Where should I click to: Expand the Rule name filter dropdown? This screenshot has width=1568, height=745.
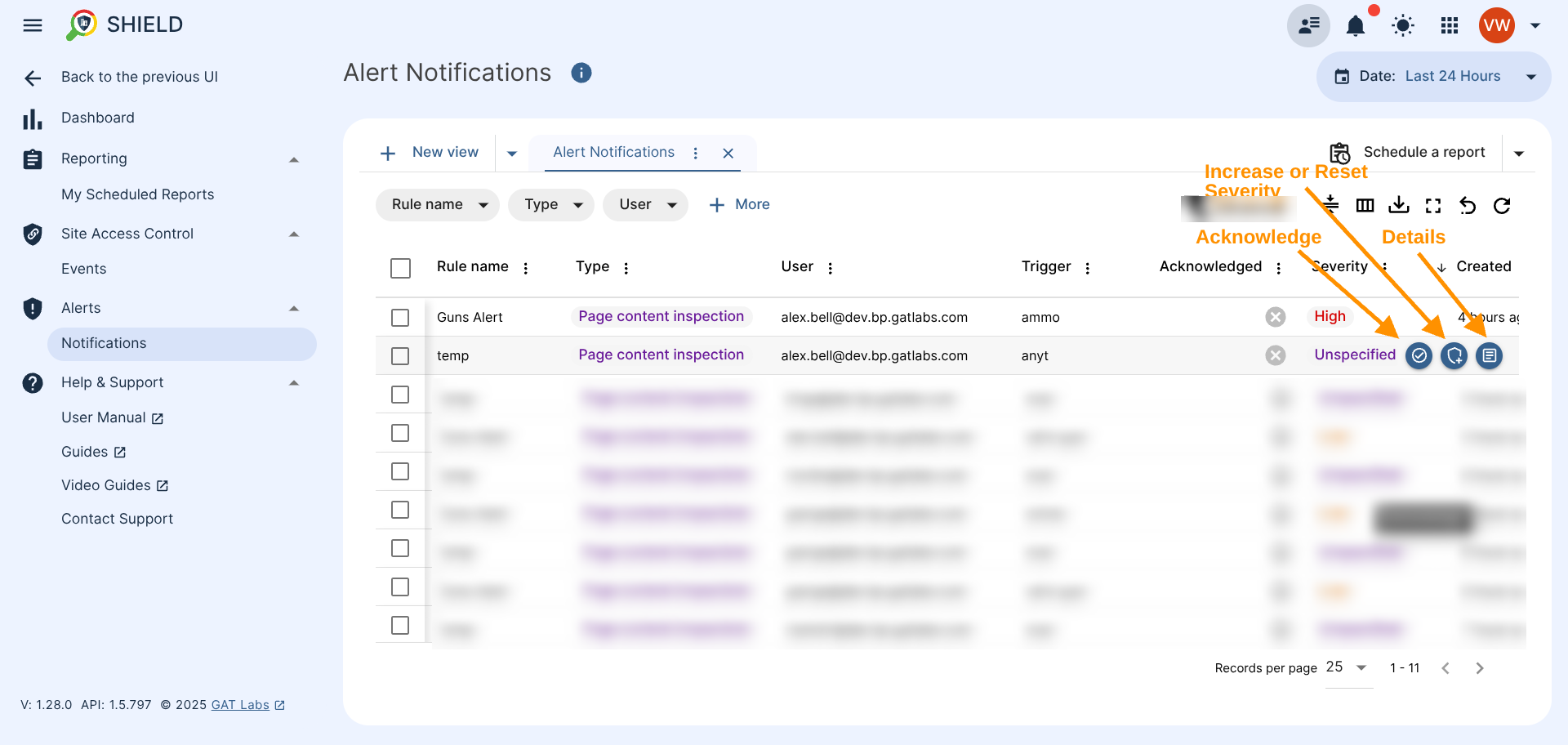pos(438,205)
